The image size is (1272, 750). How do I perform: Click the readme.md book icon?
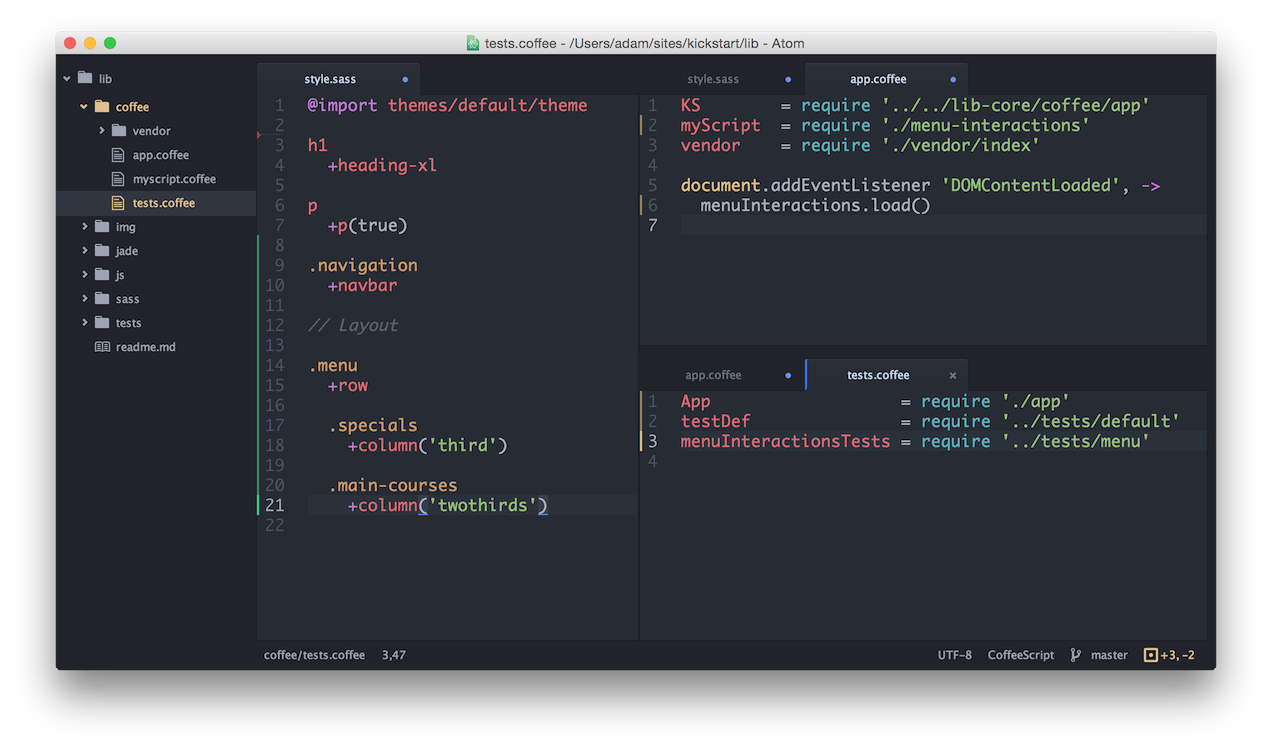[x=102, y=347]
